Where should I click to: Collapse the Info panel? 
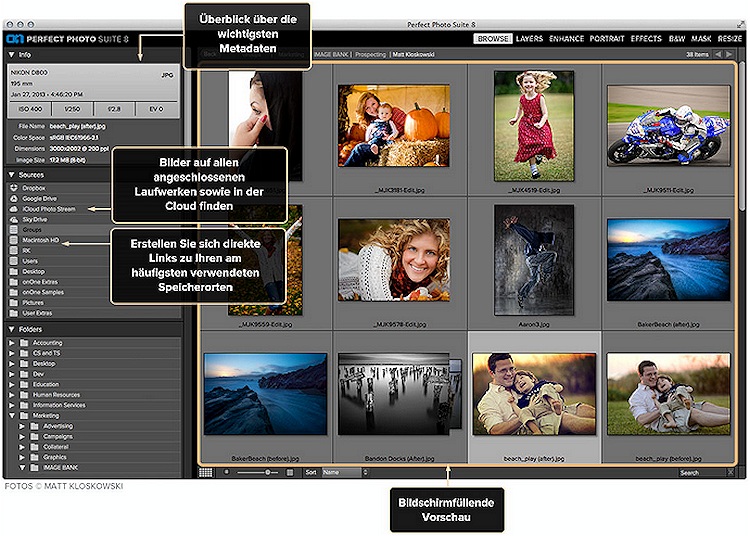click(11, 54)
